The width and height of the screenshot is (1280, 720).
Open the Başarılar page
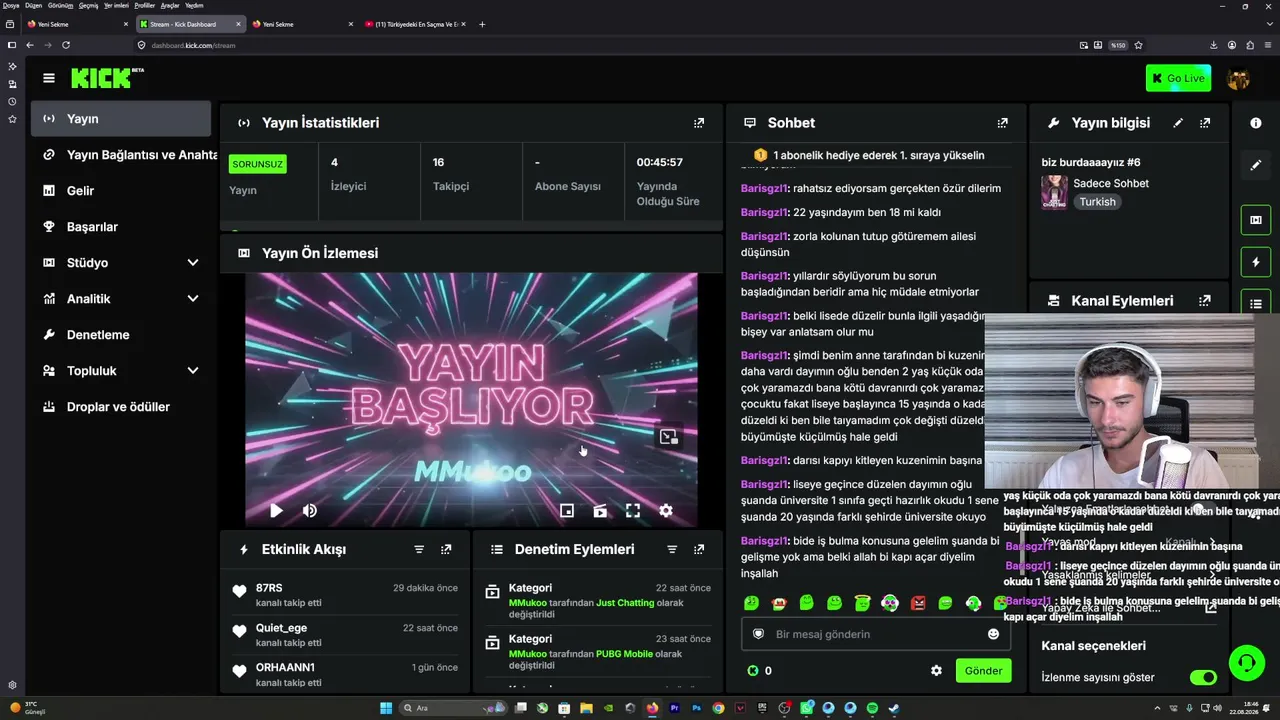120,227
